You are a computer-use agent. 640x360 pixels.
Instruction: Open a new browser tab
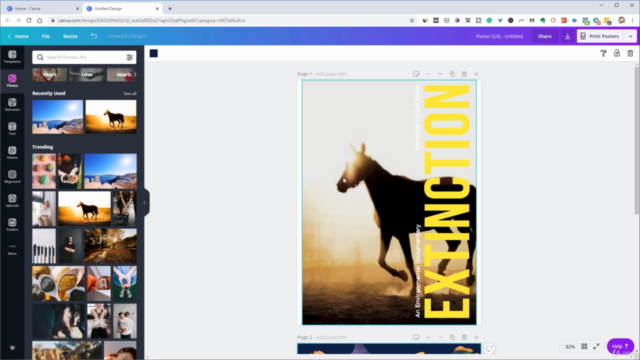[170, 9]
